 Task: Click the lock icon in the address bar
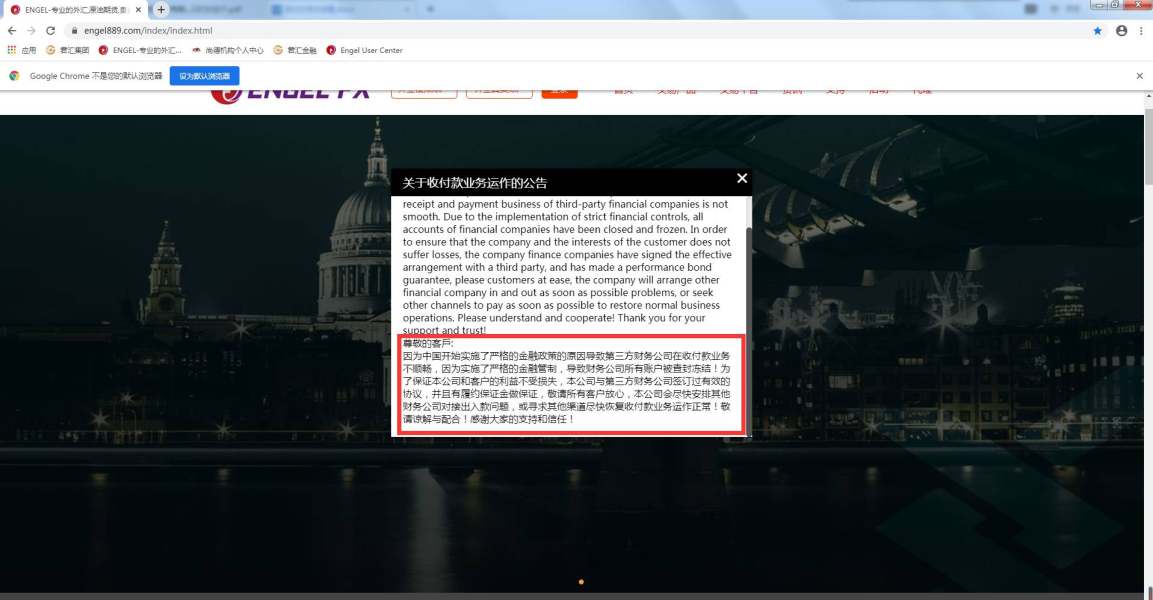(74, 31)
